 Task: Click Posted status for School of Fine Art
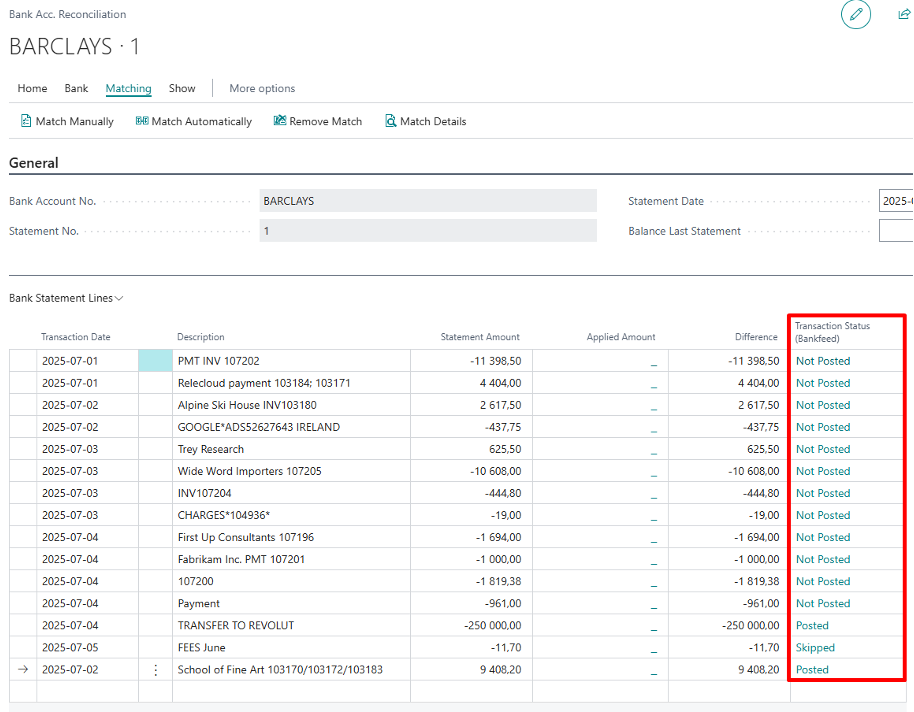point(812,669)
